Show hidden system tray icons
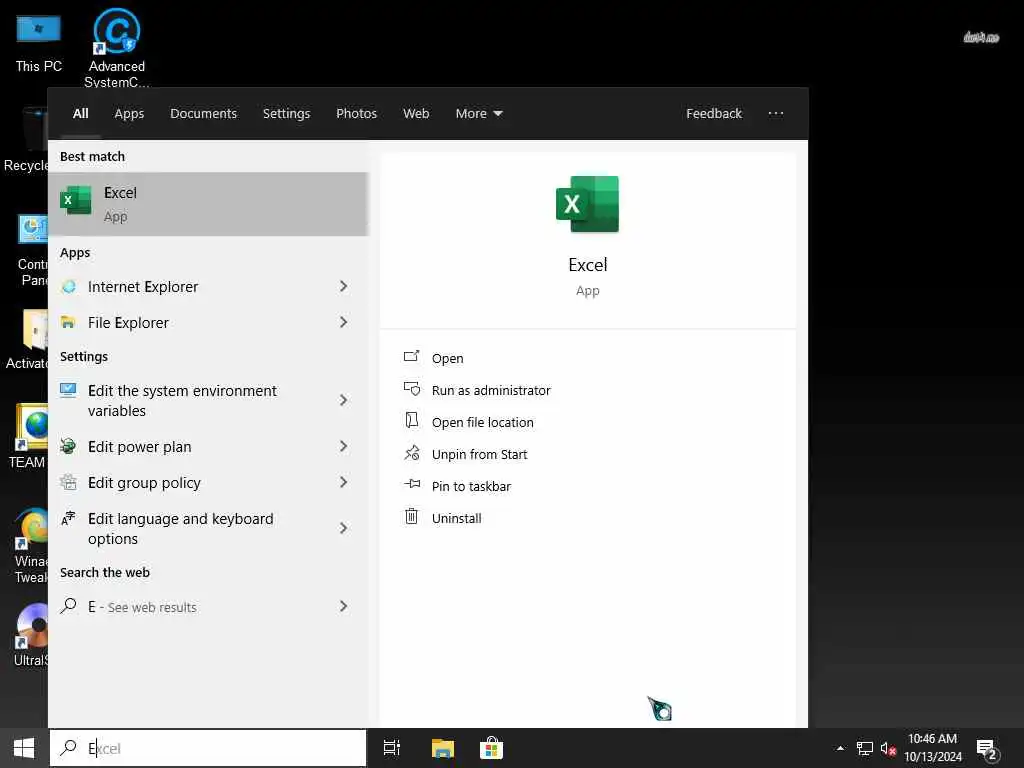 (840, 748)
